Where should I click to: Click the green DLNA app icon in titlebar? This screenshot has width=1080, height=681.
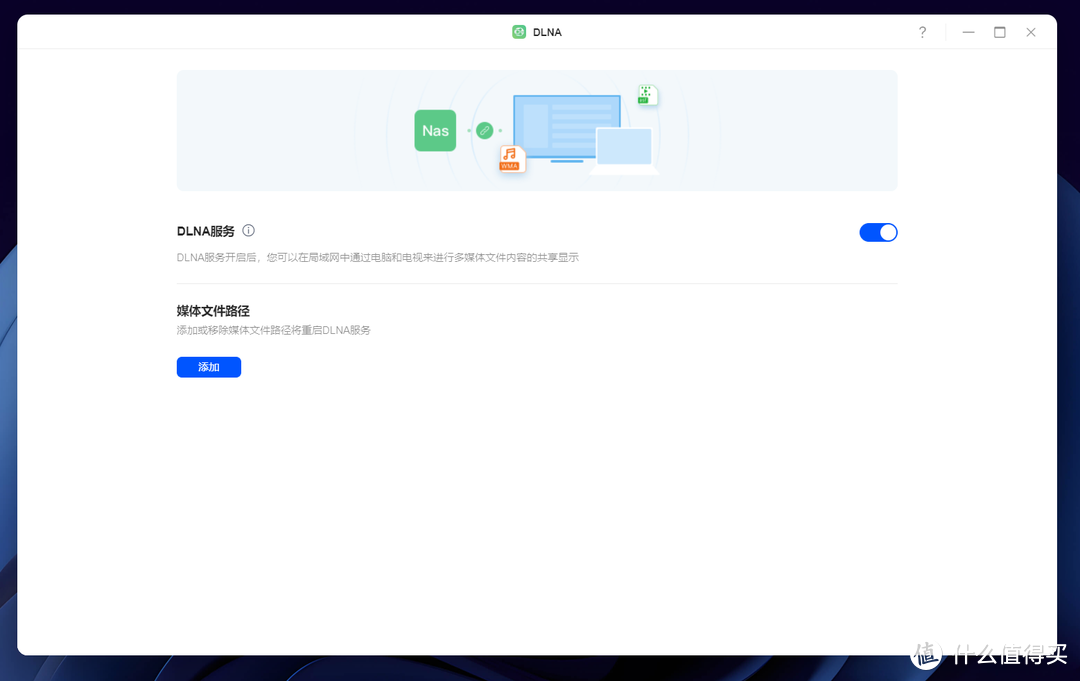click(x=518, y=31)
